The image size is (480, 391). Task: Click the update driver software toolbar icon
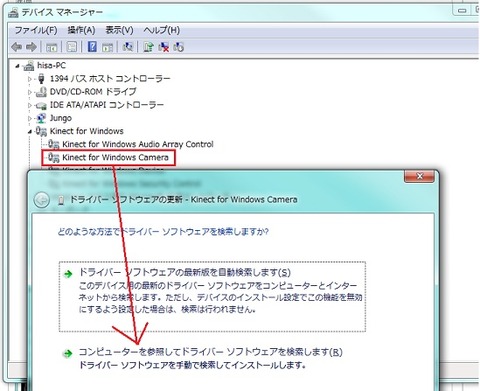pos(148,47)
